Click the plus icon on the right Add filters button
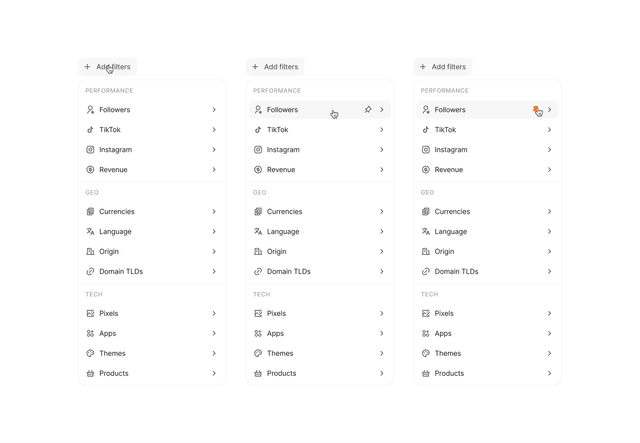640x443 pixels. tap(423, 67)
